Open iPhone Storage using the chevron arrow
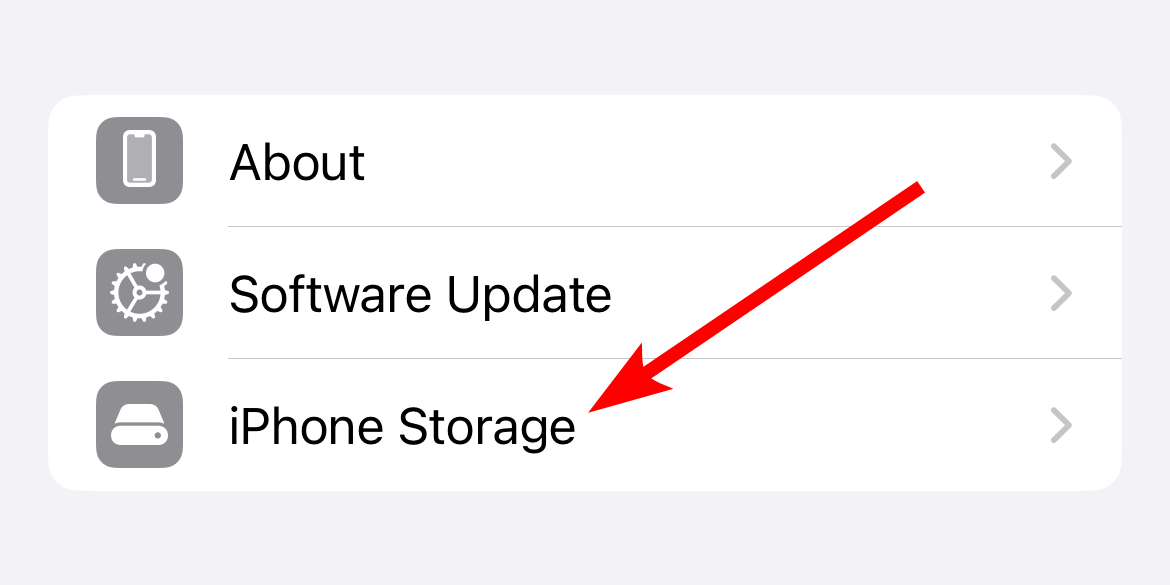 point(1061,425)
